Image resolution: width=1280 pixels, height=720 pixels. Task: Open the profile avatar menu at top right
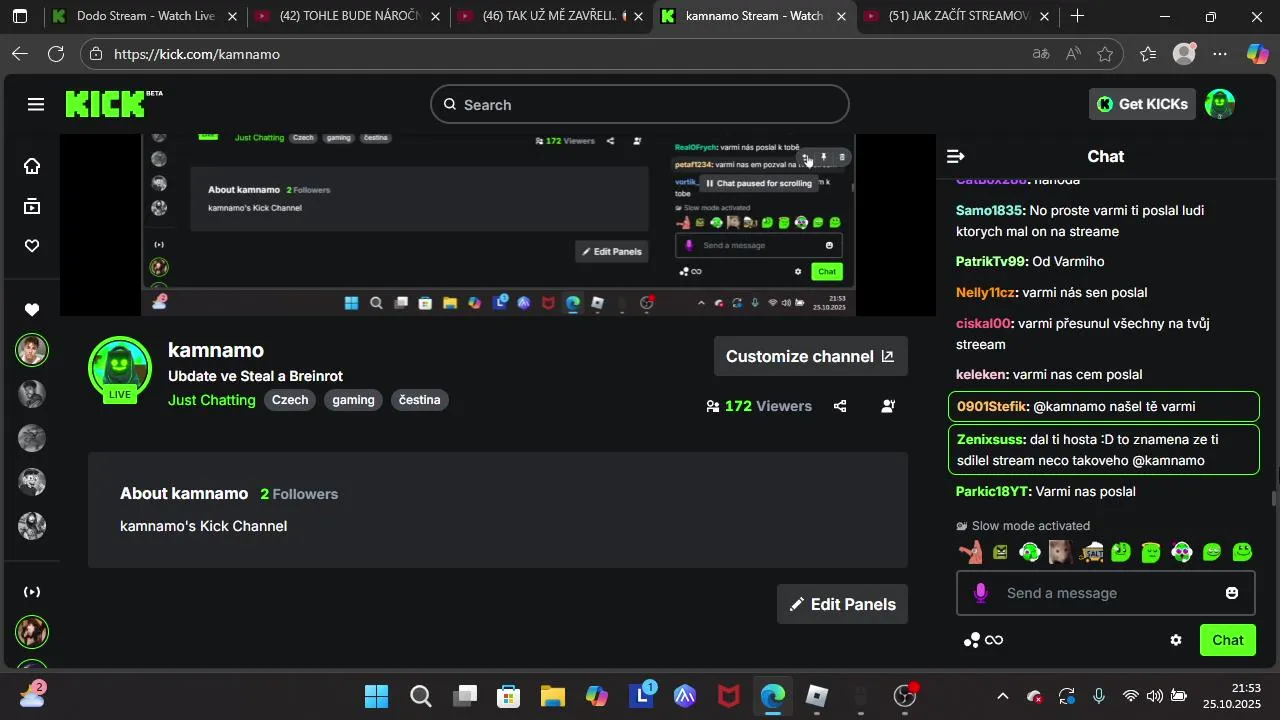[1220, 104]
